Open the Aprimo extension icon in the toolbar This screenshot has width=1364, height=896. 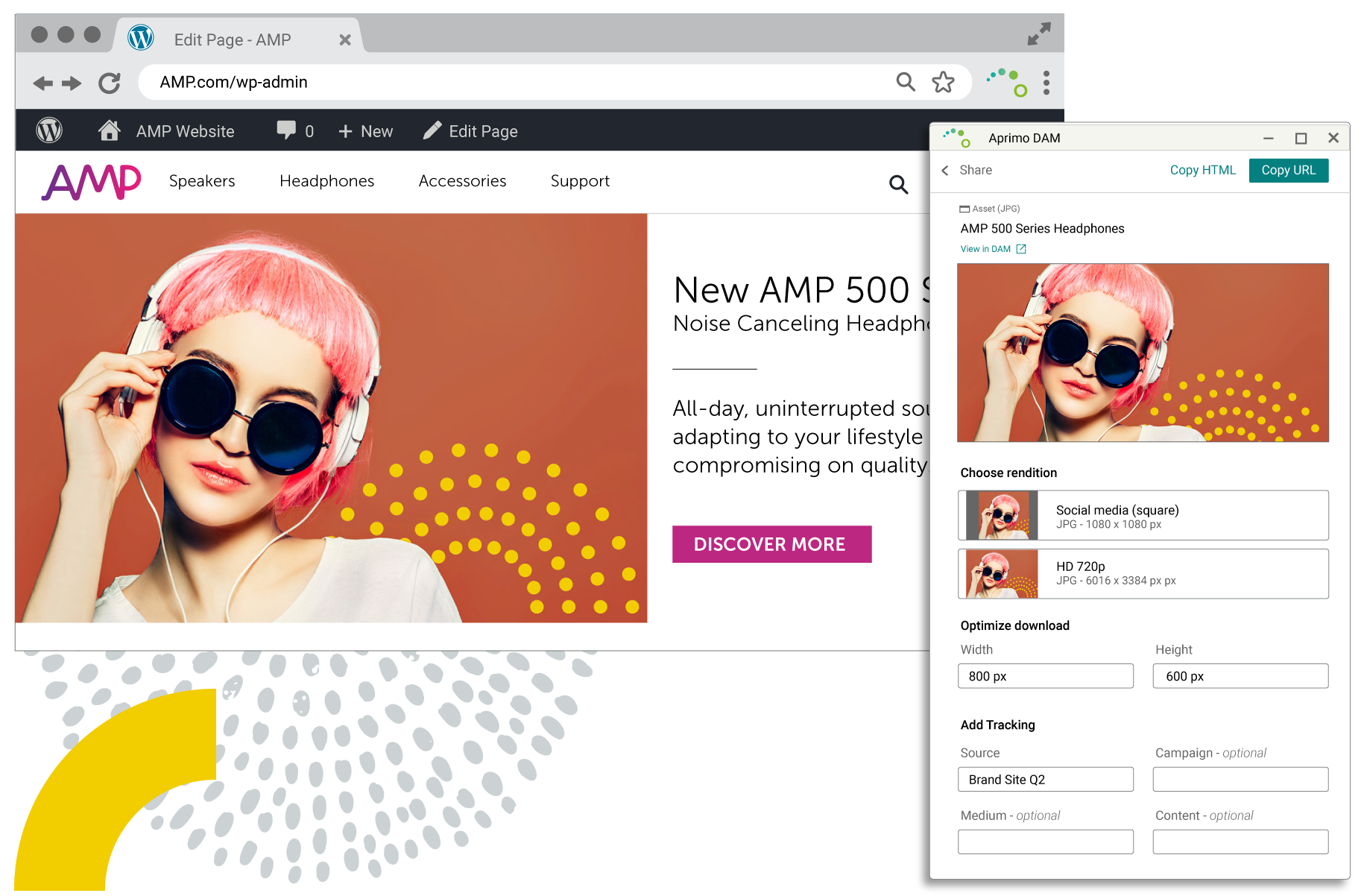pos(1008,82)
